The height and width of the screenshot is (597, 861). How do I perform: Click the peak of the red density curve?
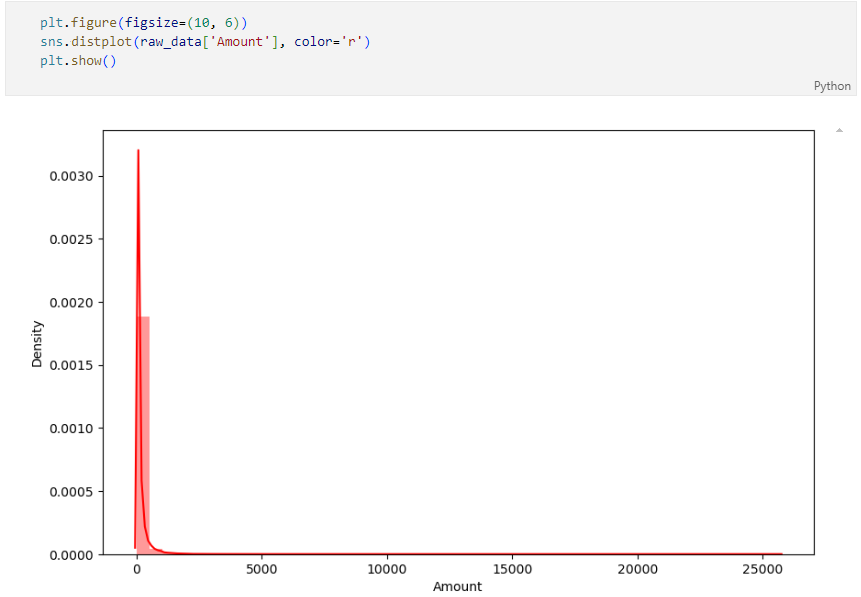[138, 150]
